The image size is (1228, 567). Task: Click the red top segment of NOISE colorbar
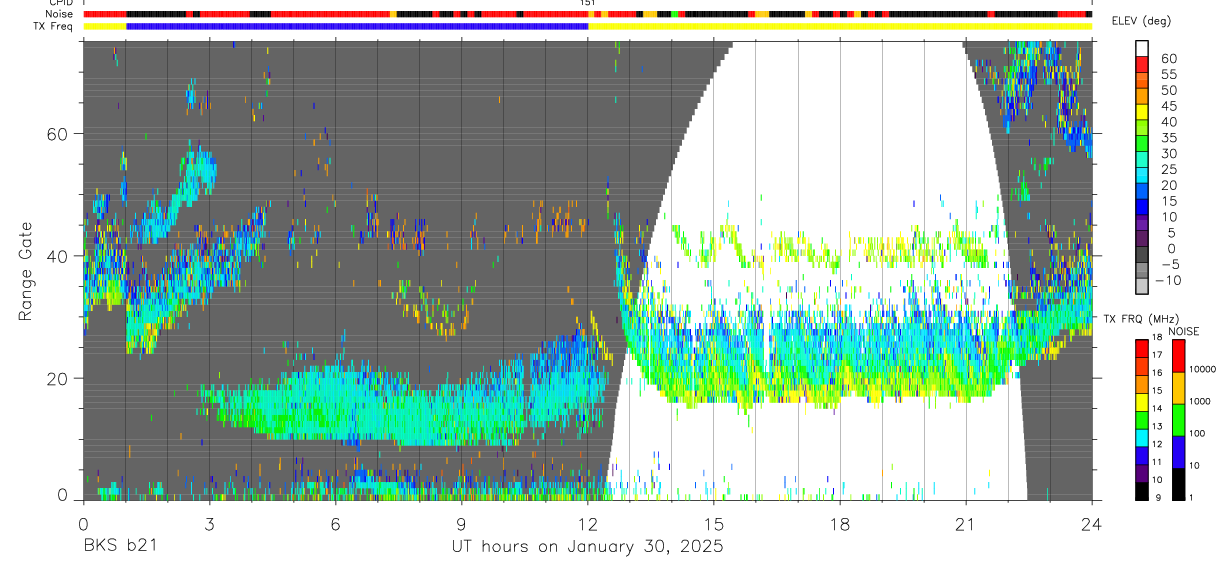pos(1178,356)
